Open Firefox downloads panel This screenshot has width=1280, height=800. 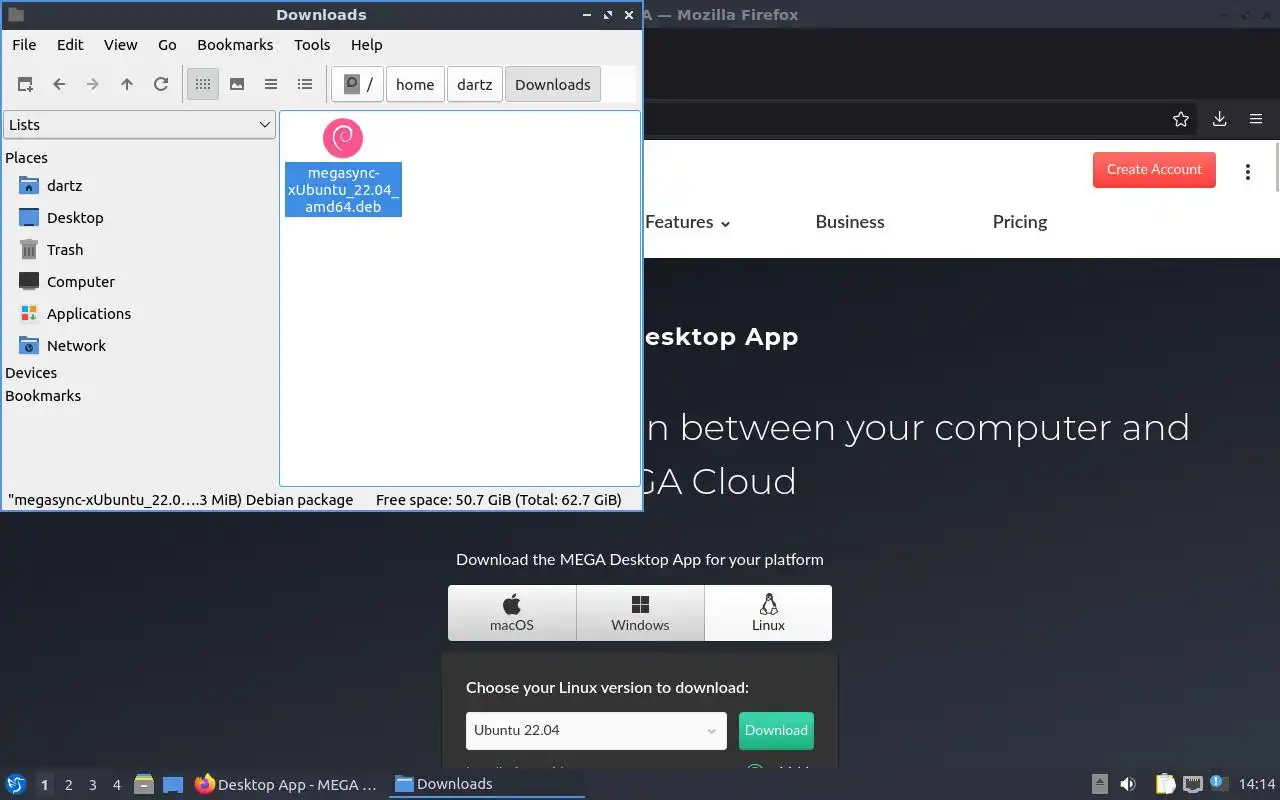(1219, 119)
